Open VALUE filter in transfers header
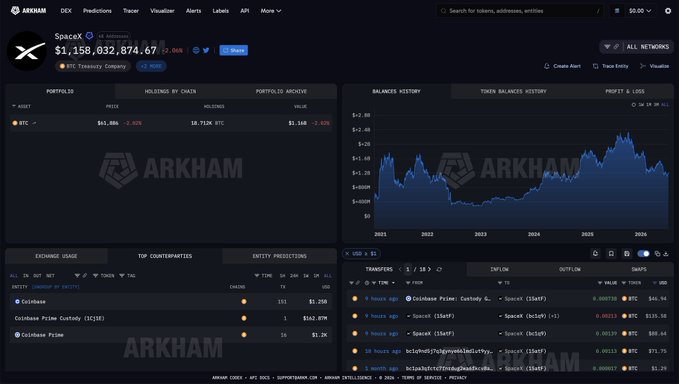This screenshot has width=679, height=384. (607, 283)
